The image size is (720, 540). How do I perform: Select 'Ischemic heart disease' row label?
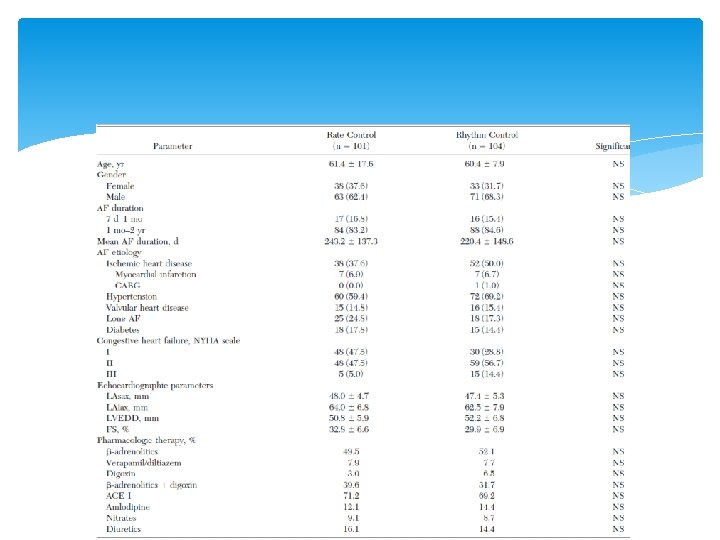click(149, 264)
